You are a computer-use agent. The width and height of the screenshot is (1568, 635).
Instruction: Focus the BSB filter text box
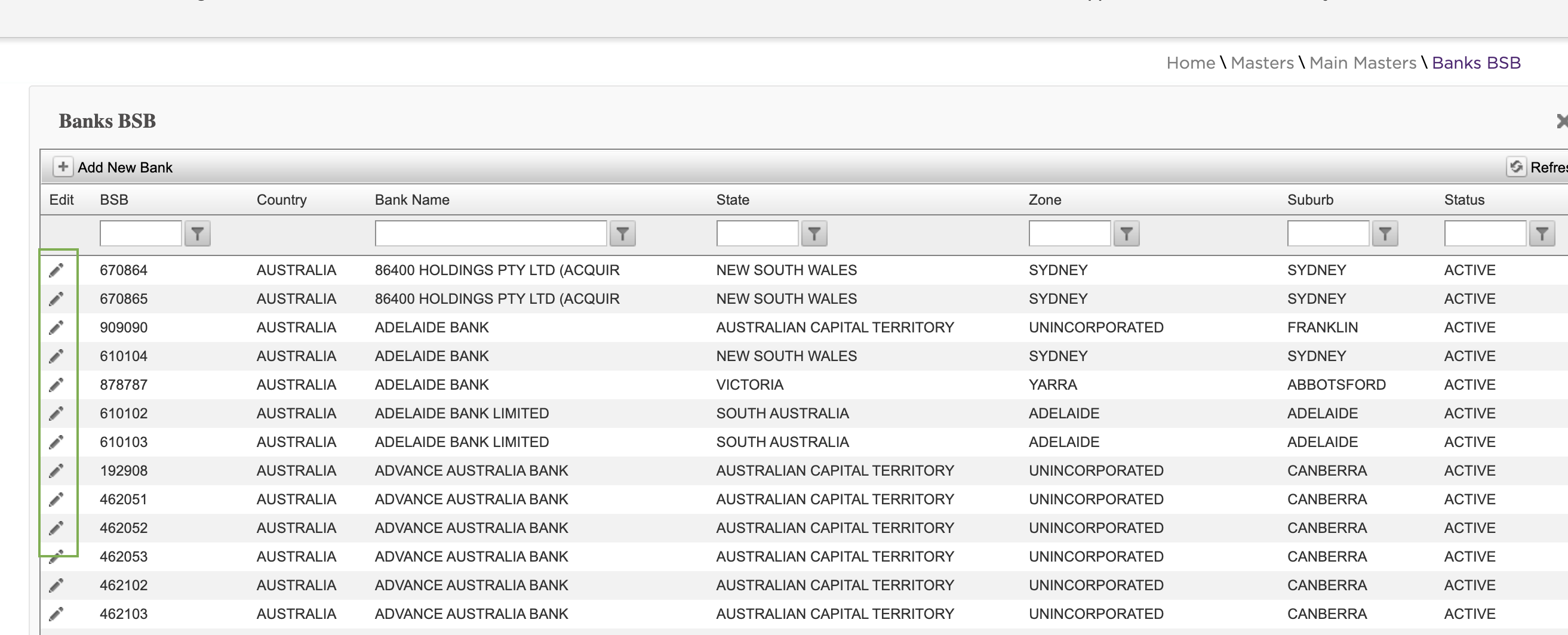coord(140,233)
